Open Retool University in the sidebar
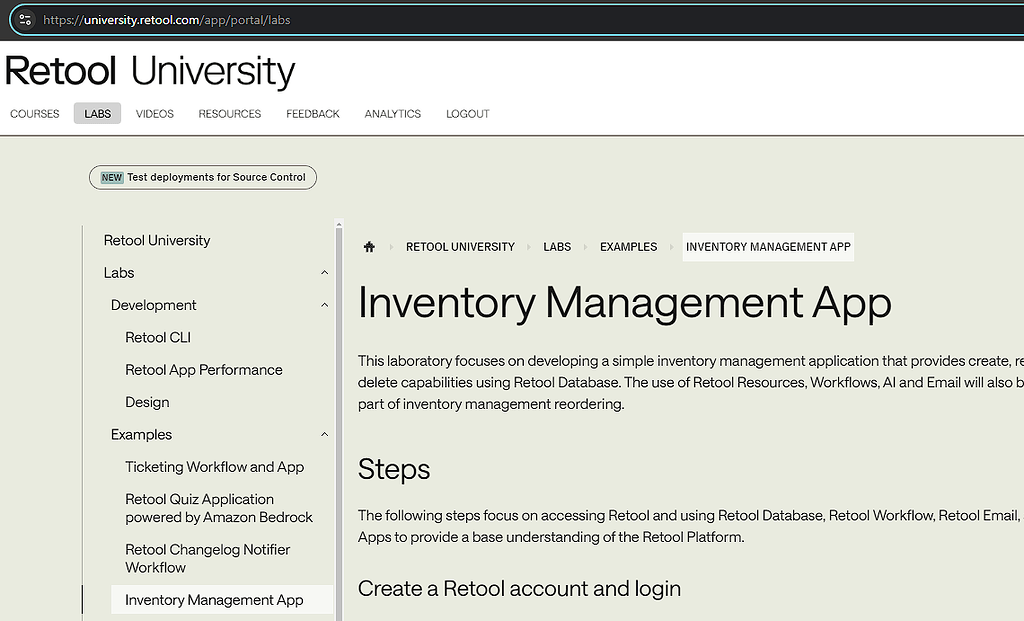This screenshot has height=621, width=1024. point(157,240)
